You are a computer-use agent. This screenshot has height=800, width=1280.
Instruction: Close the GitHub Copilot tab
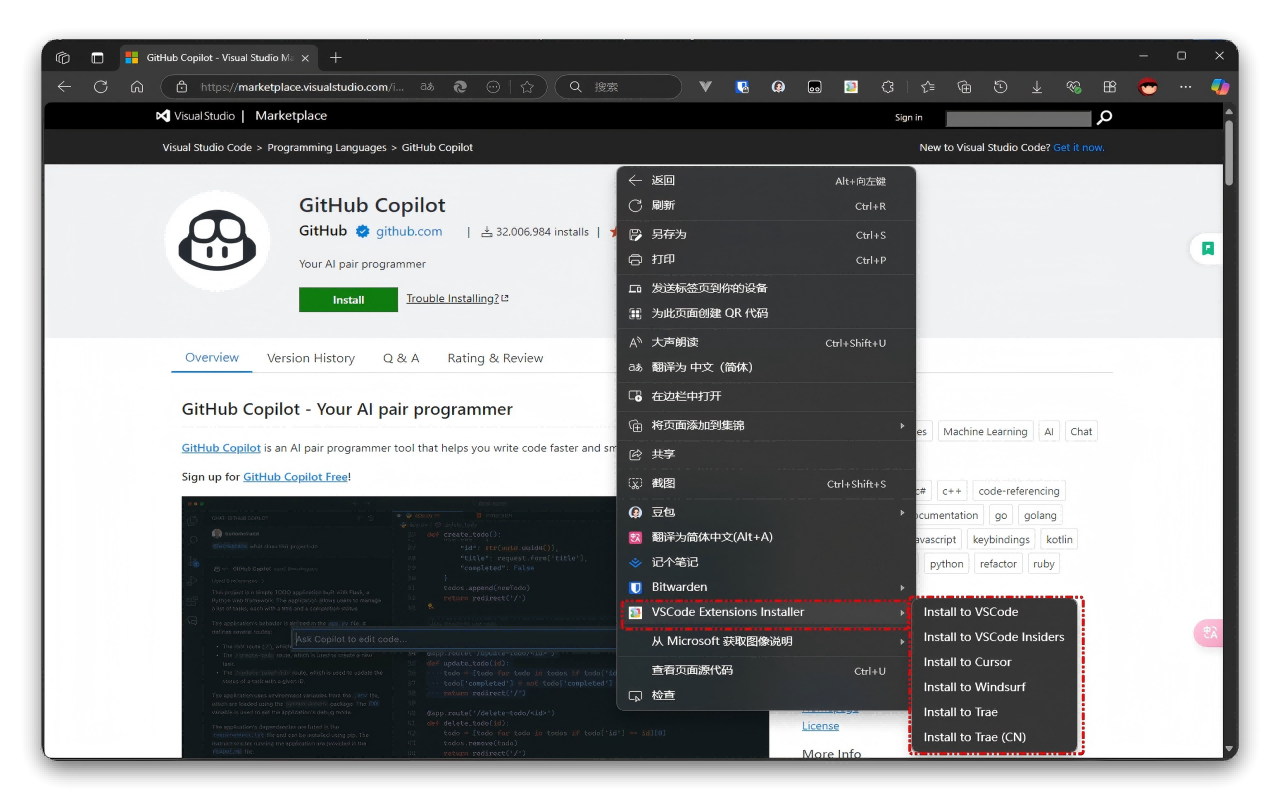(306, 57)
